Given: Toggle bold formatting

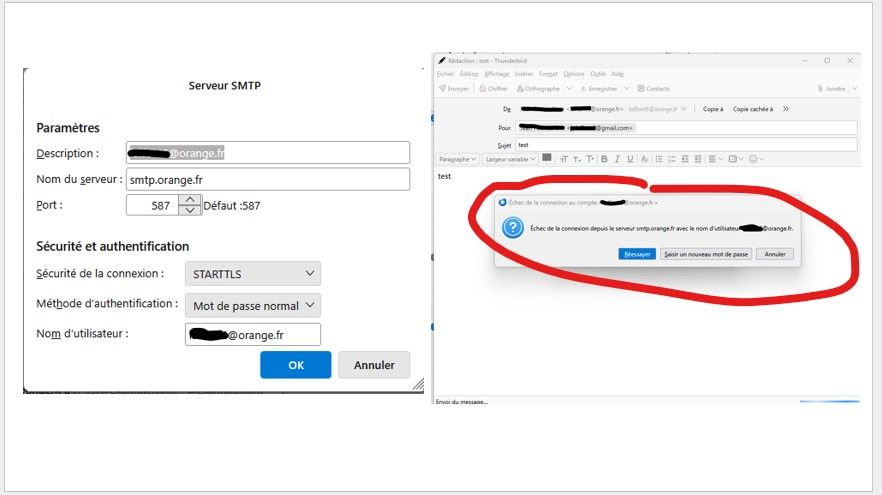Looking at the screenshot, I should coord(604,159).
